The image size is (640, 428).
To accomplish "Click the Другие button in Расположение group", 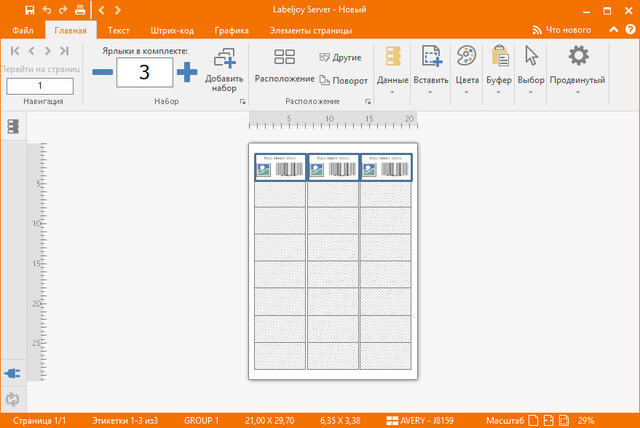I will tap(340, 58).
